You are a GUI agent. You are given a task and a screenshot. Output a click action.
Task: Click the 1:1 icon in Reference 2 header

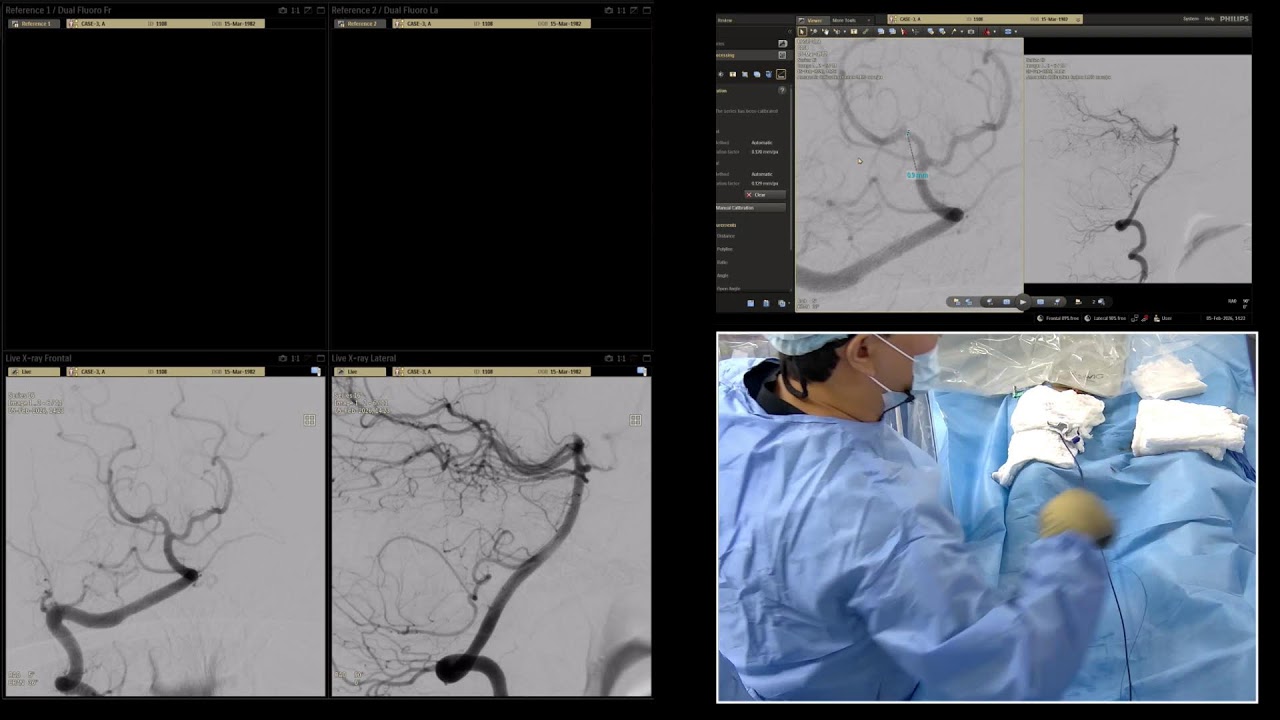621,10
